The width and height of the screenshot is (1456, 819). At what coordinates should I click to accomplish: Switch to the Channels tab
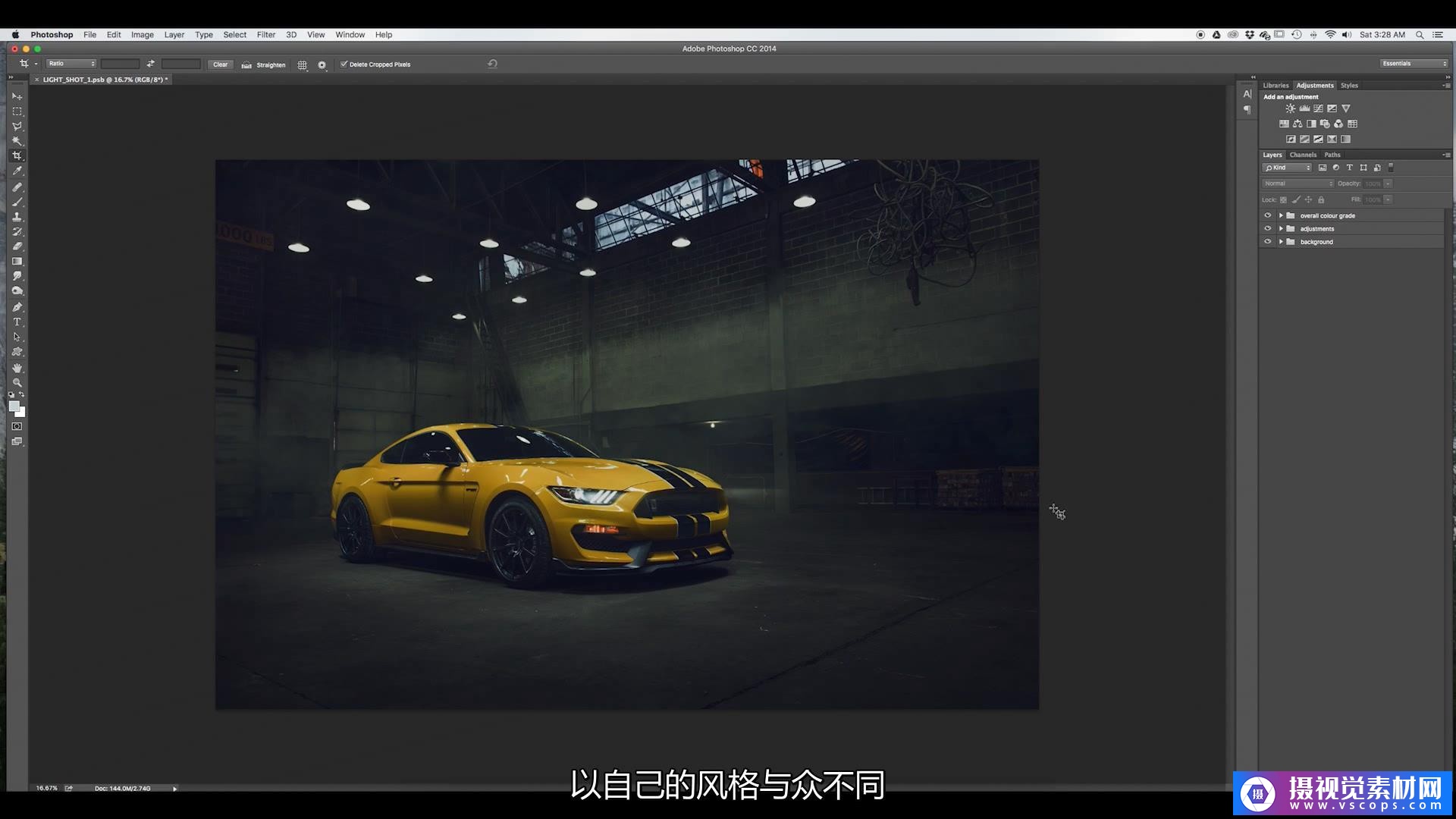click(x=1303, y=155)
